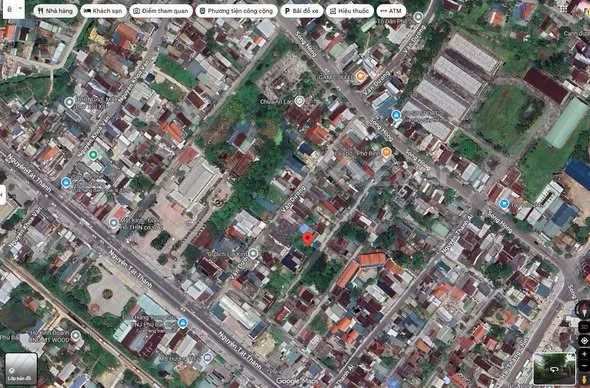Filter map by Nhà hàng restaurants

[x=55, y=11]
